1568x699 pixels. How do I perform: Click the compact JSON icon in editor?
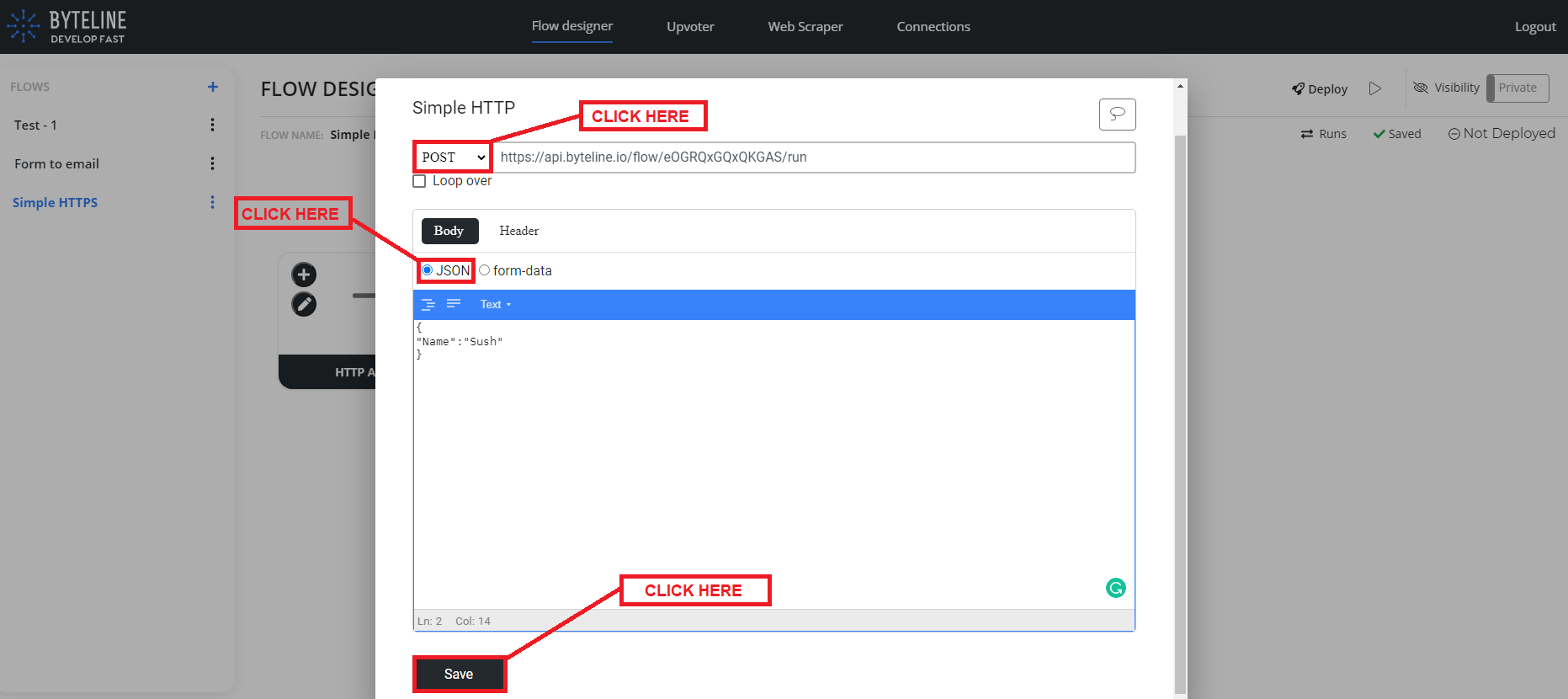click(454, 304)
